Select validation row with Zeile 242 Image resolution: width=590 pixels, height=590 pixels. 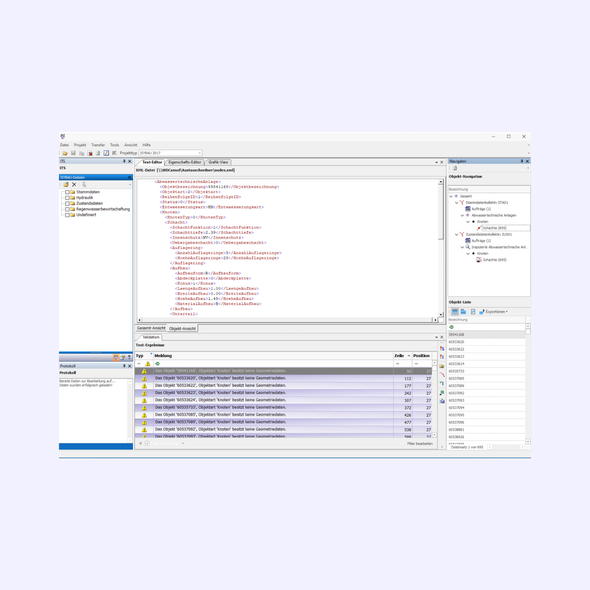click(x=283, y=393)
